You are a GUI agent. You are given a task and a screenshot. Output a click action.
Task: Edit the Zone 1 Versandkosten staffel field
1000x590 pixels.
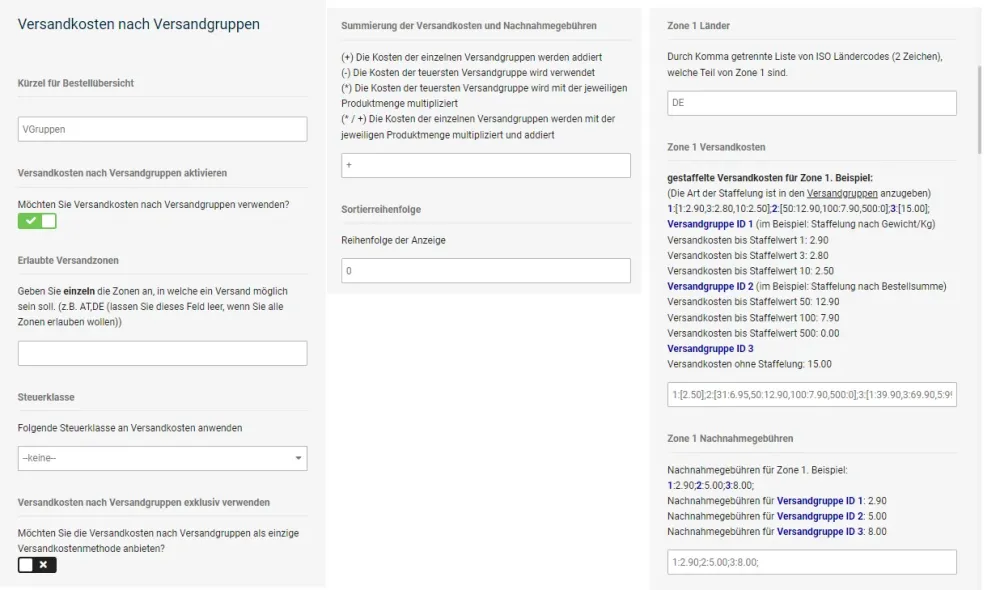(811, 395)
